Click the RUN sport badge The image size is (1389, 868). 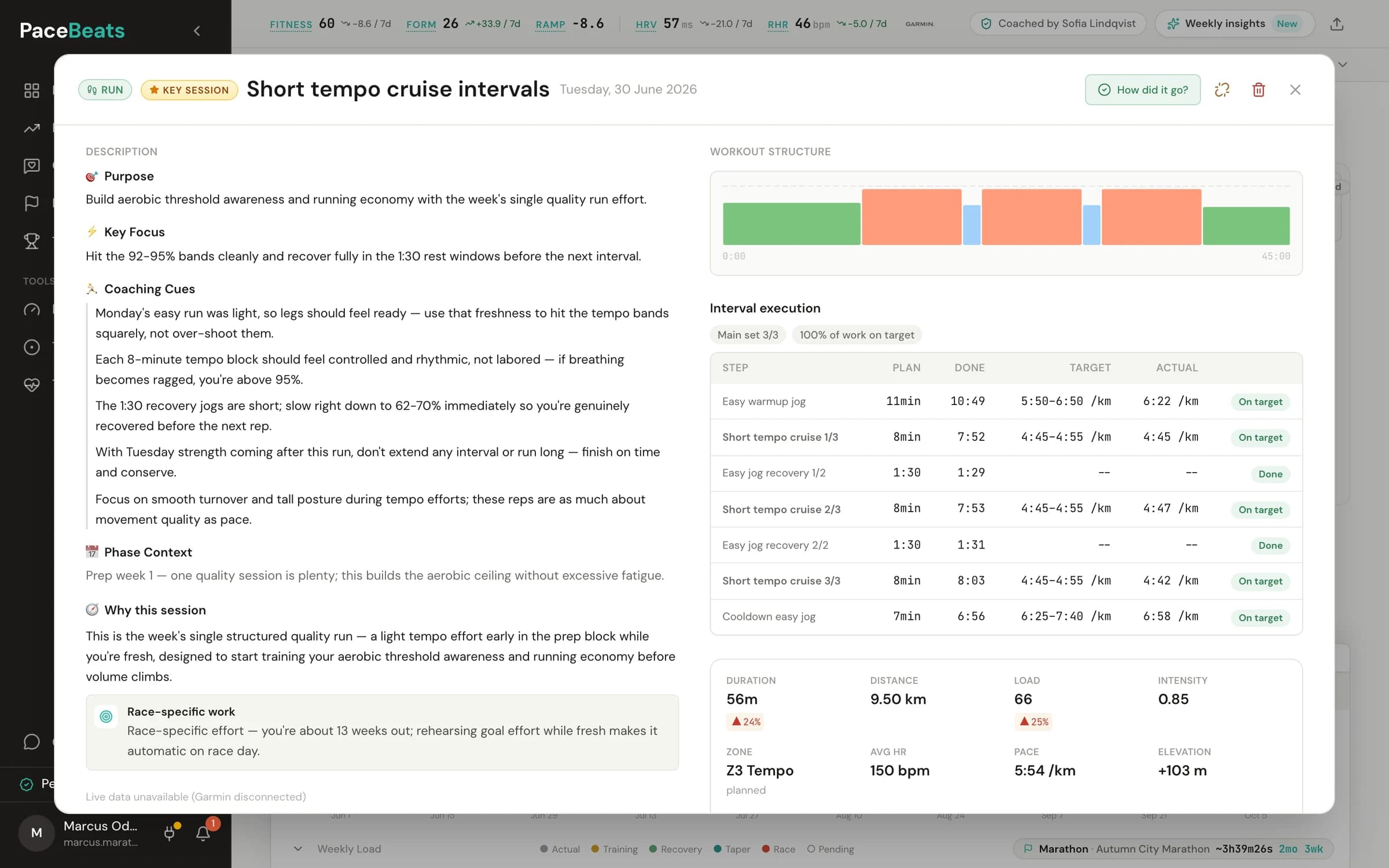tap(105, 90)
